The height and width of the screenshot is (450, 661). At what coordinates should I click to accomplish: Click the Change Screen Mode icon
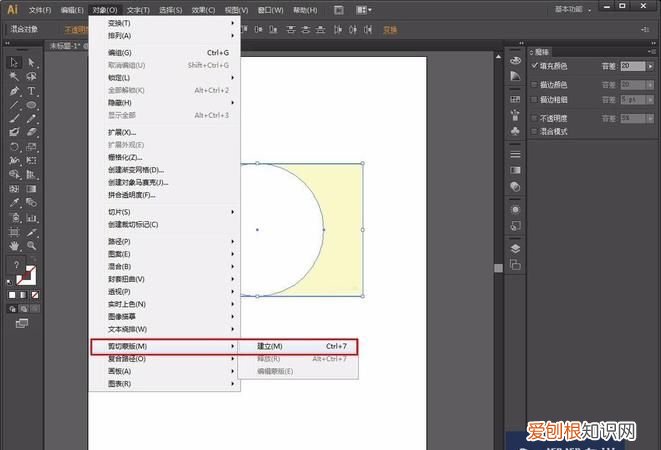pos(21,323)
